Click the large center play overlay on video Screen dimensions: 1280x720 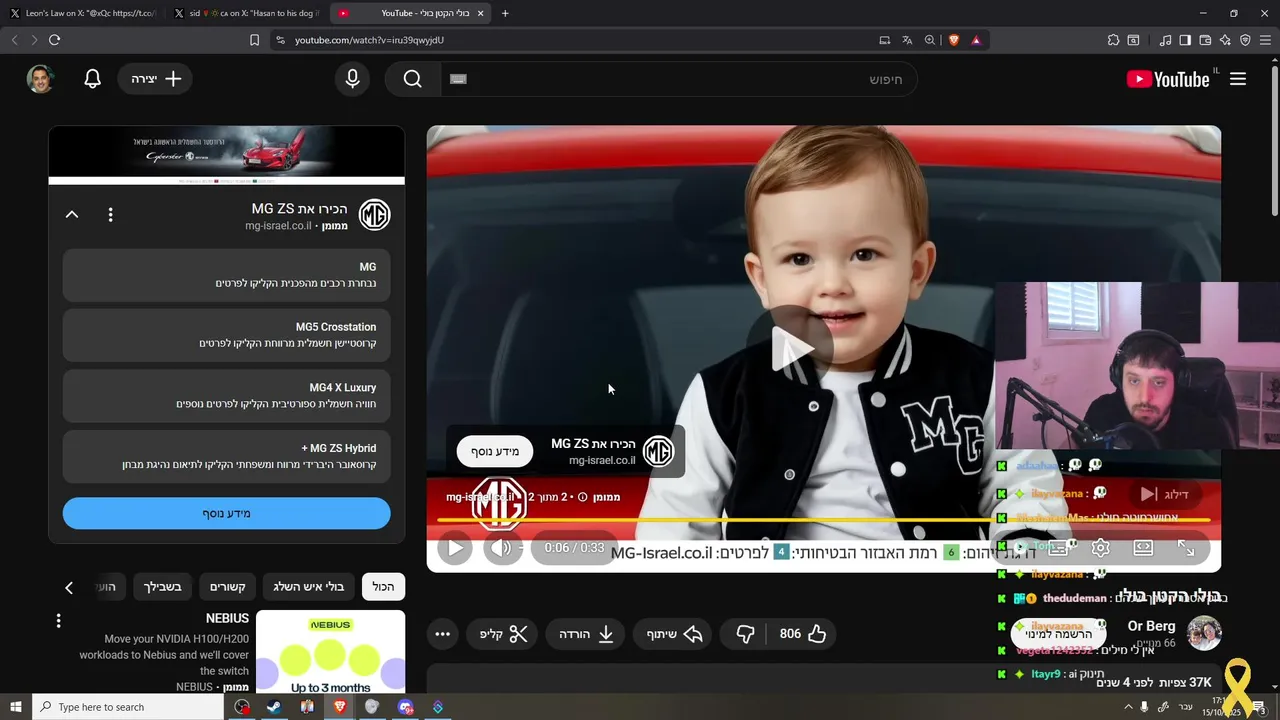(791, 348)
